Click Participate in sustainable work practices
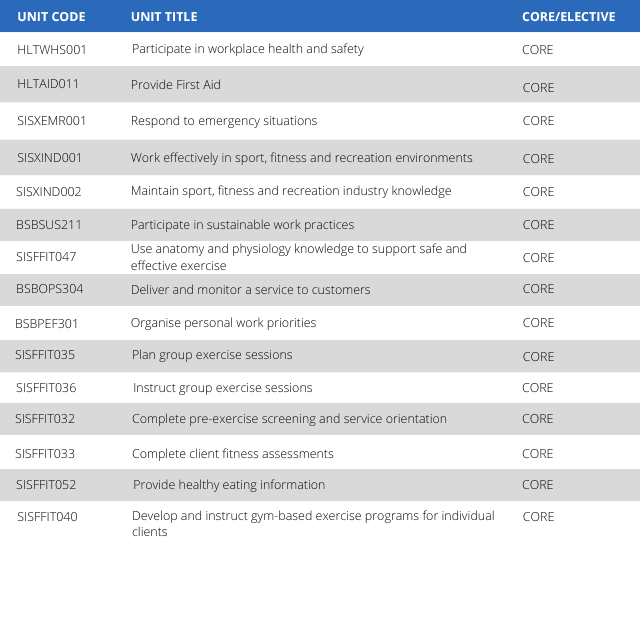 [242, 225]
